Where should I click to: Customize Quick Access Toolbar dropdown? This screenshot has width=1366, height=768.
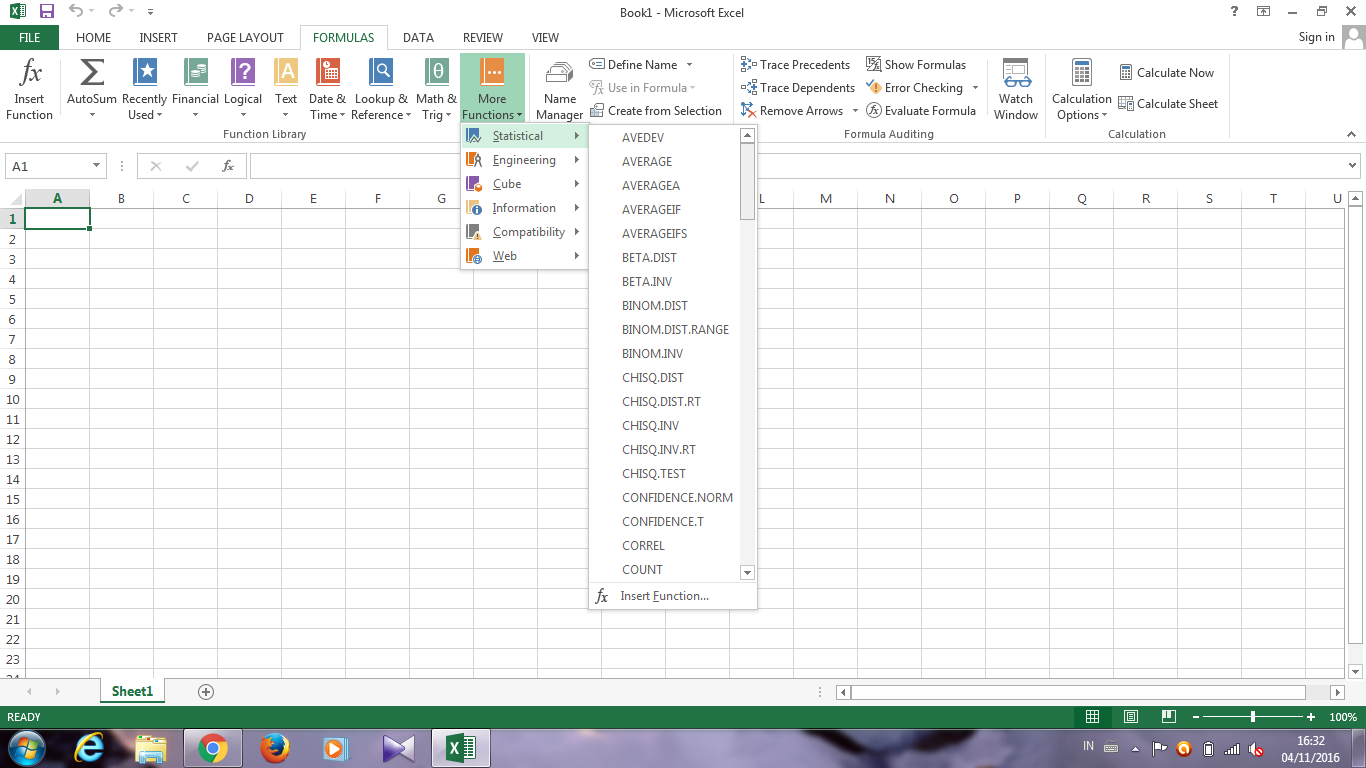pyautogui.click(x=150, y=12)
